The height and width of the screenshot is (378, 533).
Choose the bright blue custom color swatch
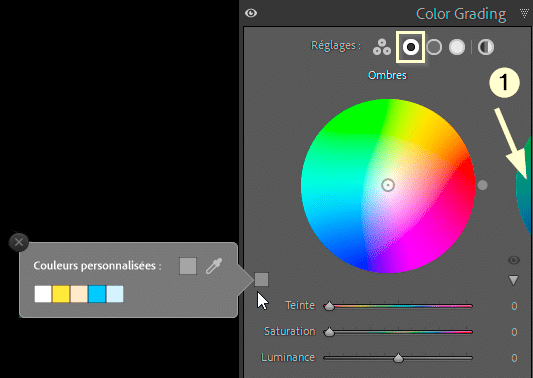[x=97, y=294]
